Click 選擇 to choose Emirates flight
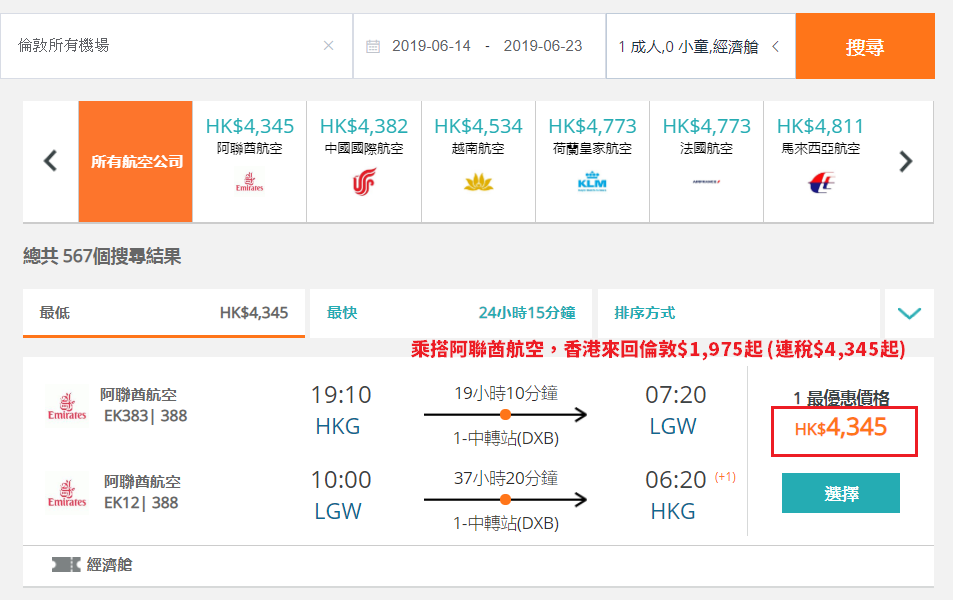The width and height of the screenshot is (953, 600). [x=841, y=493]
